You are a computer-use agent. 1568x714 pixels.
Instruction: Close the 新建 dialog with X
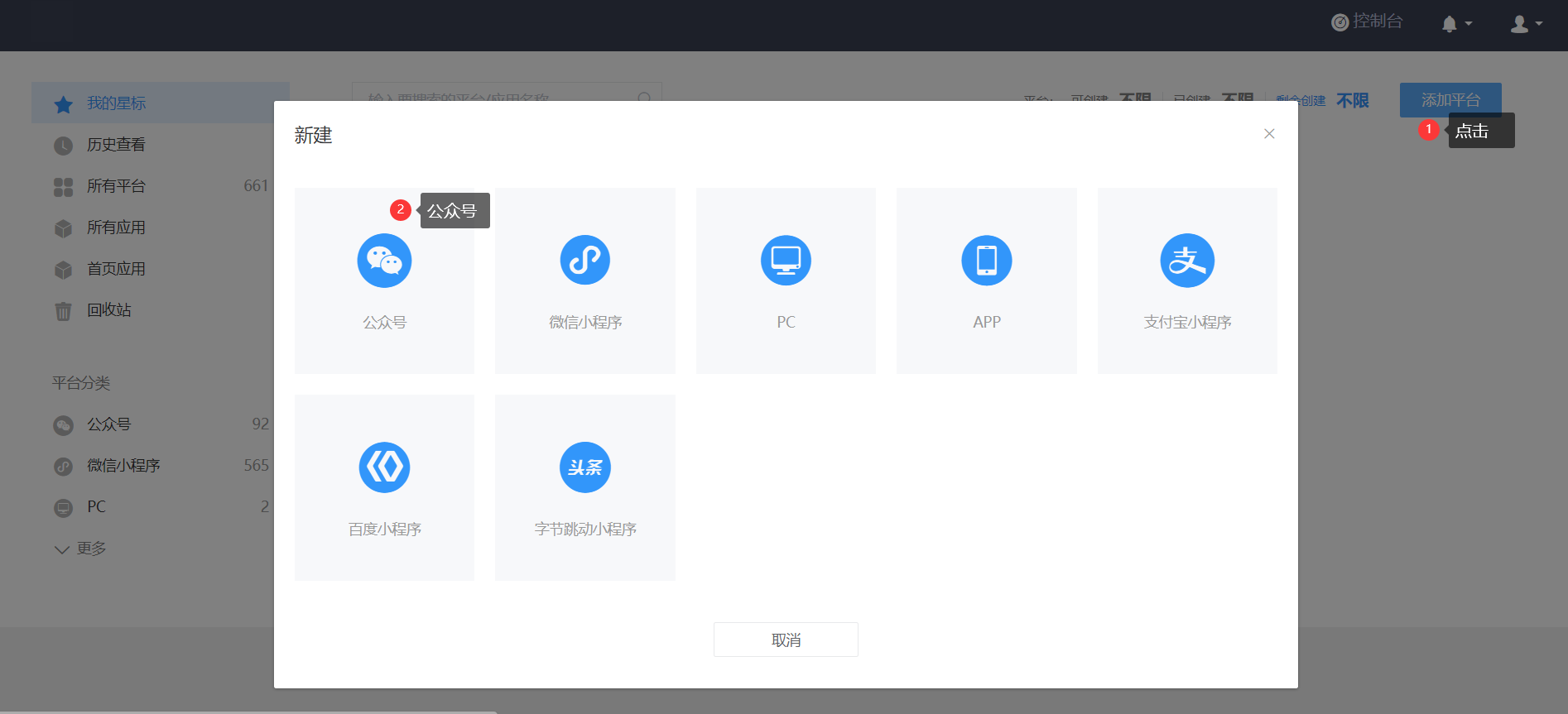pyautogui.click(x=1269, y=134)
